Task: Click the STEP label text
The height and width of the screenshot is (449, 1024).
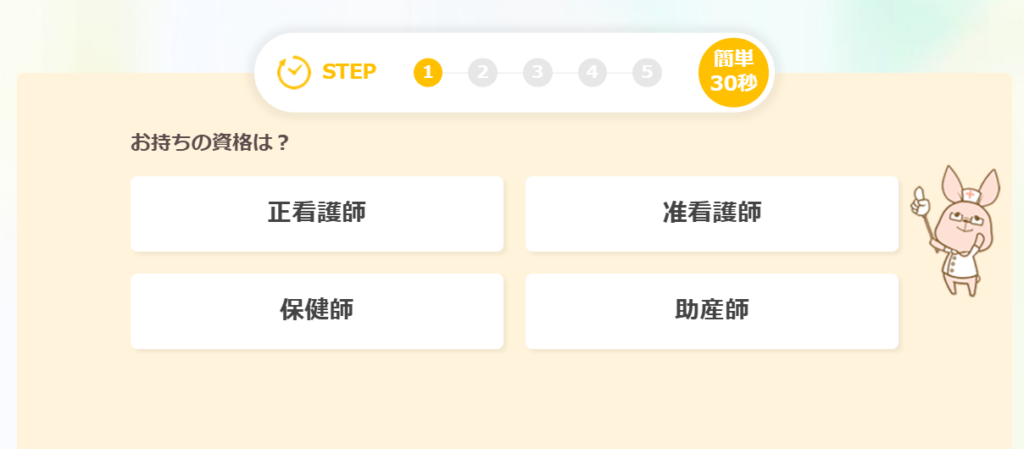Action: [x=349, y=72]
